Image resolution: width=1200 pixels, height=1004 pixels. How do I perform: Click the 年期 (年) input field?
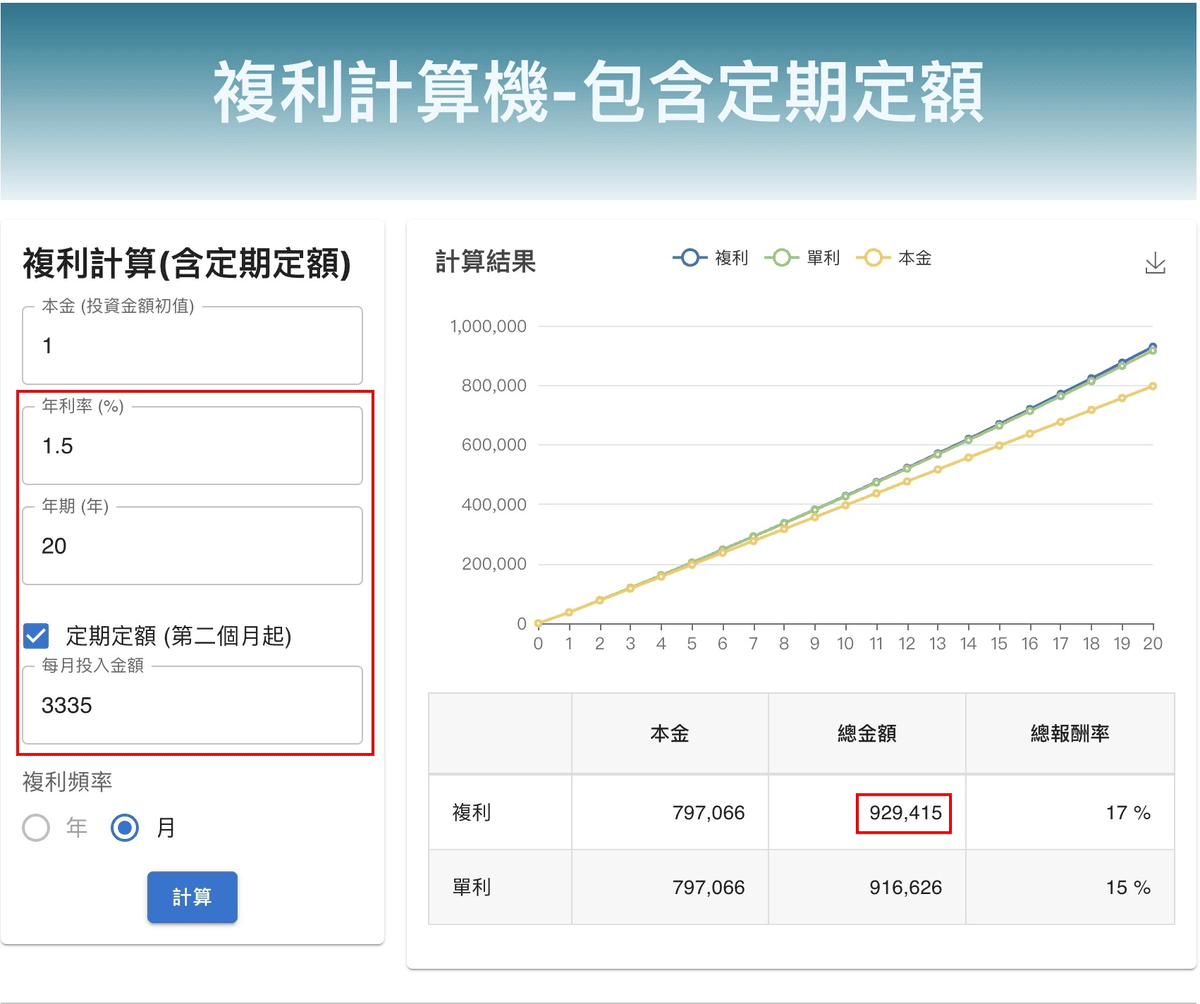192,546
